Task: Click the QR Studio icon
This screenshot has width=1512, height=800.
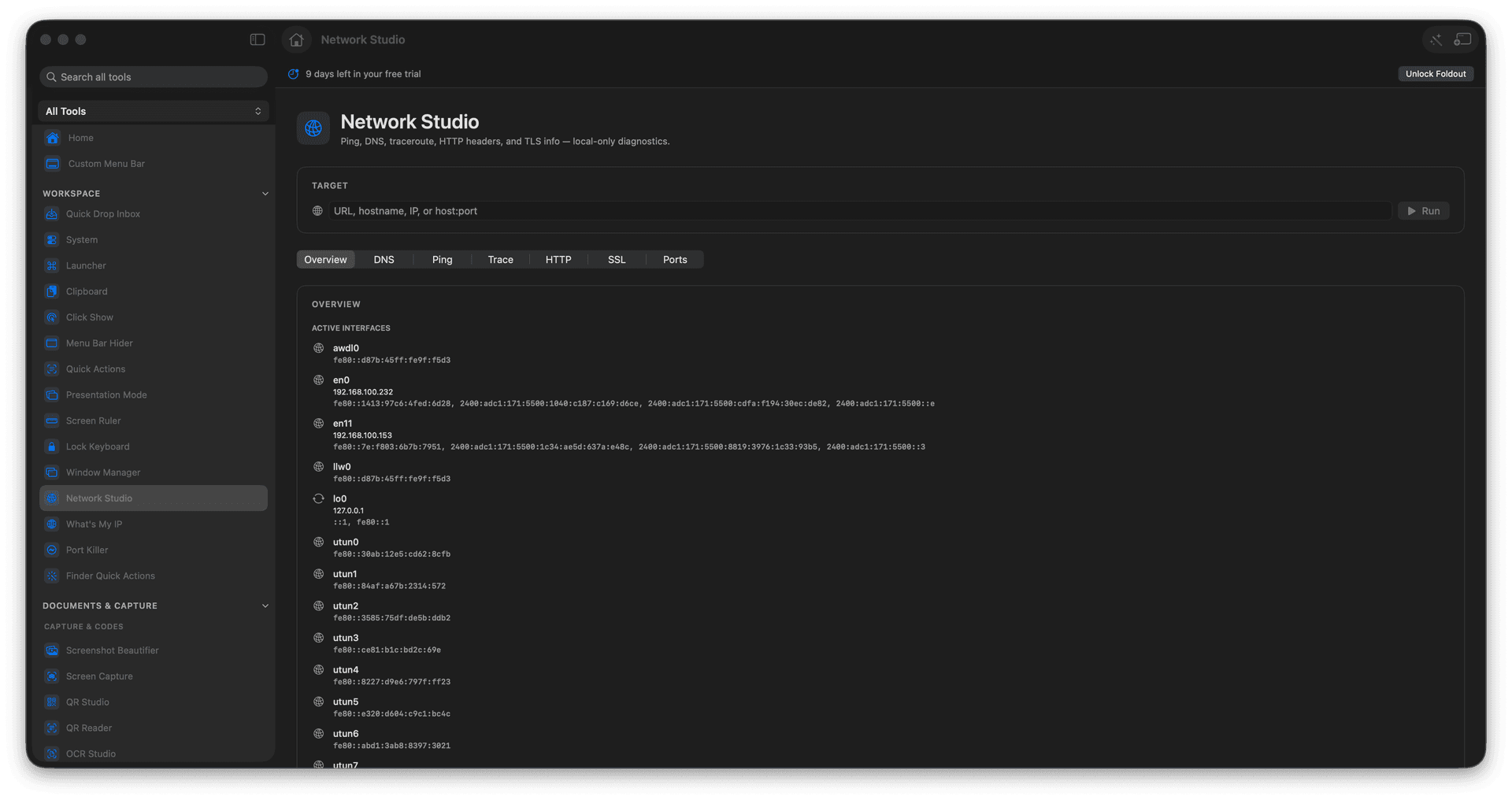Action: coord(52,702)
